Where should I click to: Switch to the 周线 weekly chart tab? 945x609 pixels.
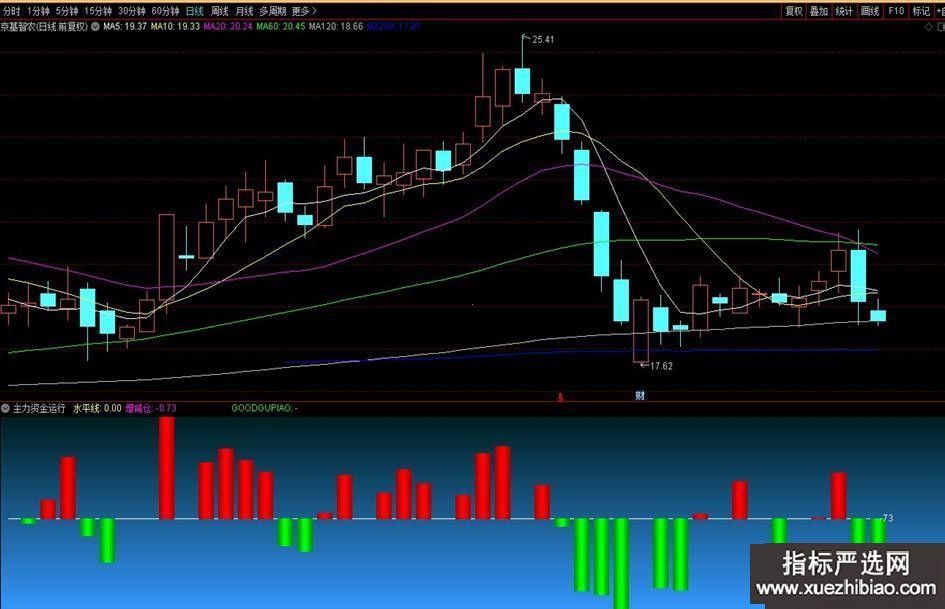tap(219, 11)
